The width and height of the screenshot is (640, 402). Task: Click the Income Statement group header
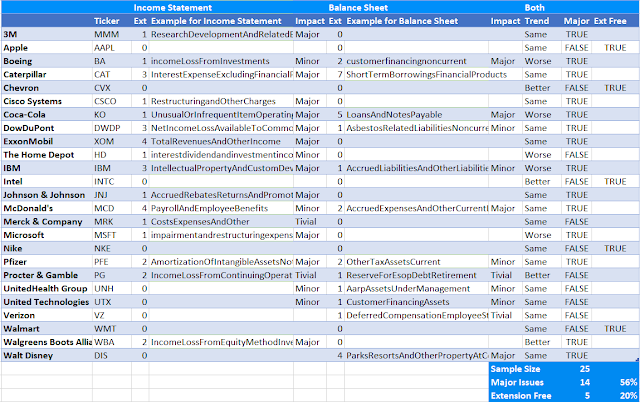click(x=173, y=7)
